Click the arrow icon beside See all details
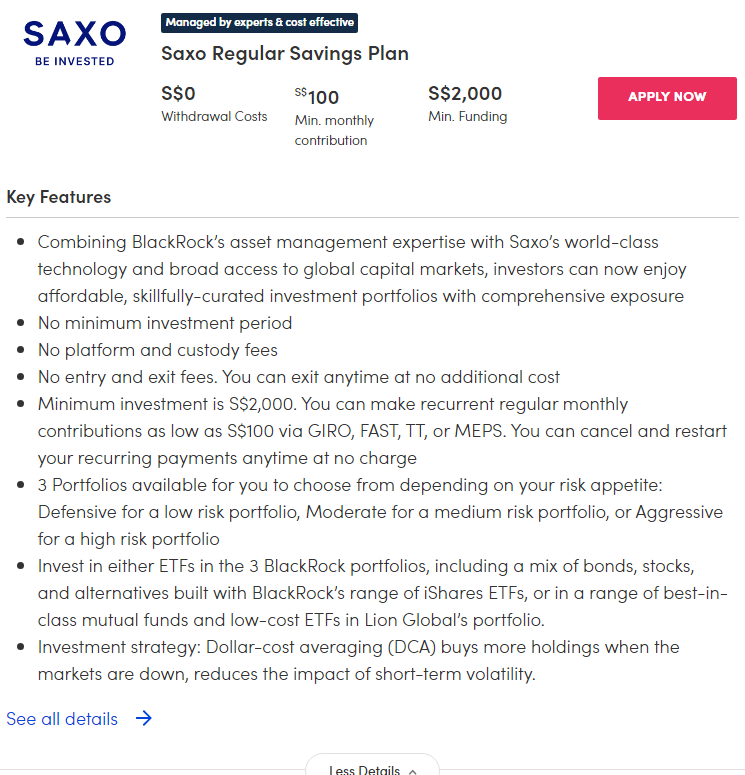The image size is (745, 775). coord(144,718)
